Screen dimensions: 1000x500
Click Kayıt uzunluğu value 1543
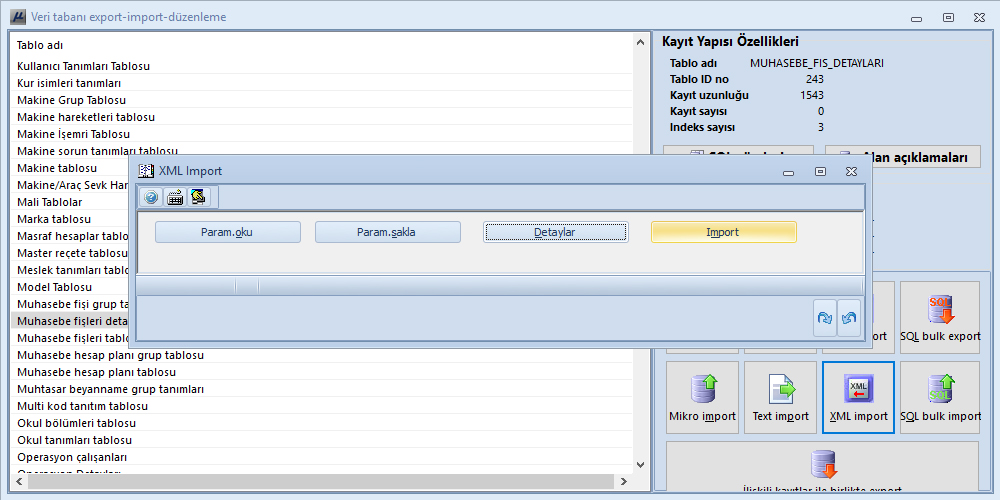(x=812, y=95)
